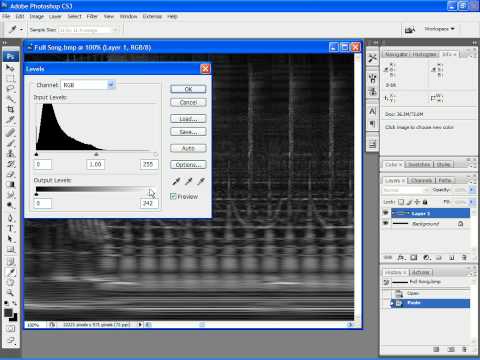Switch to the Histogram tab
The height and width of the screenshot is (360, 480).
point(424,54)
